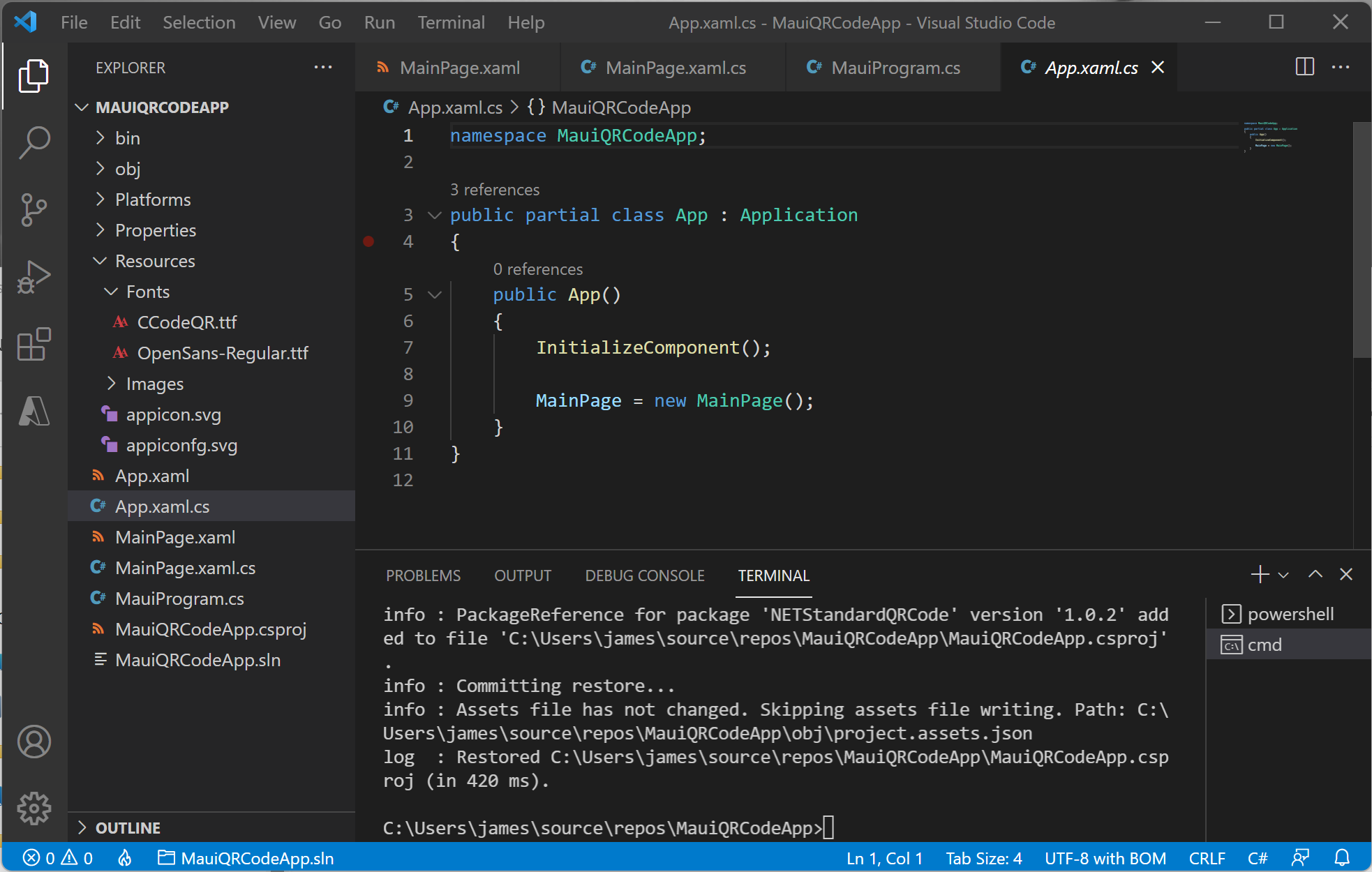Switch to the MainPage.xaml.cs tab

673,67
